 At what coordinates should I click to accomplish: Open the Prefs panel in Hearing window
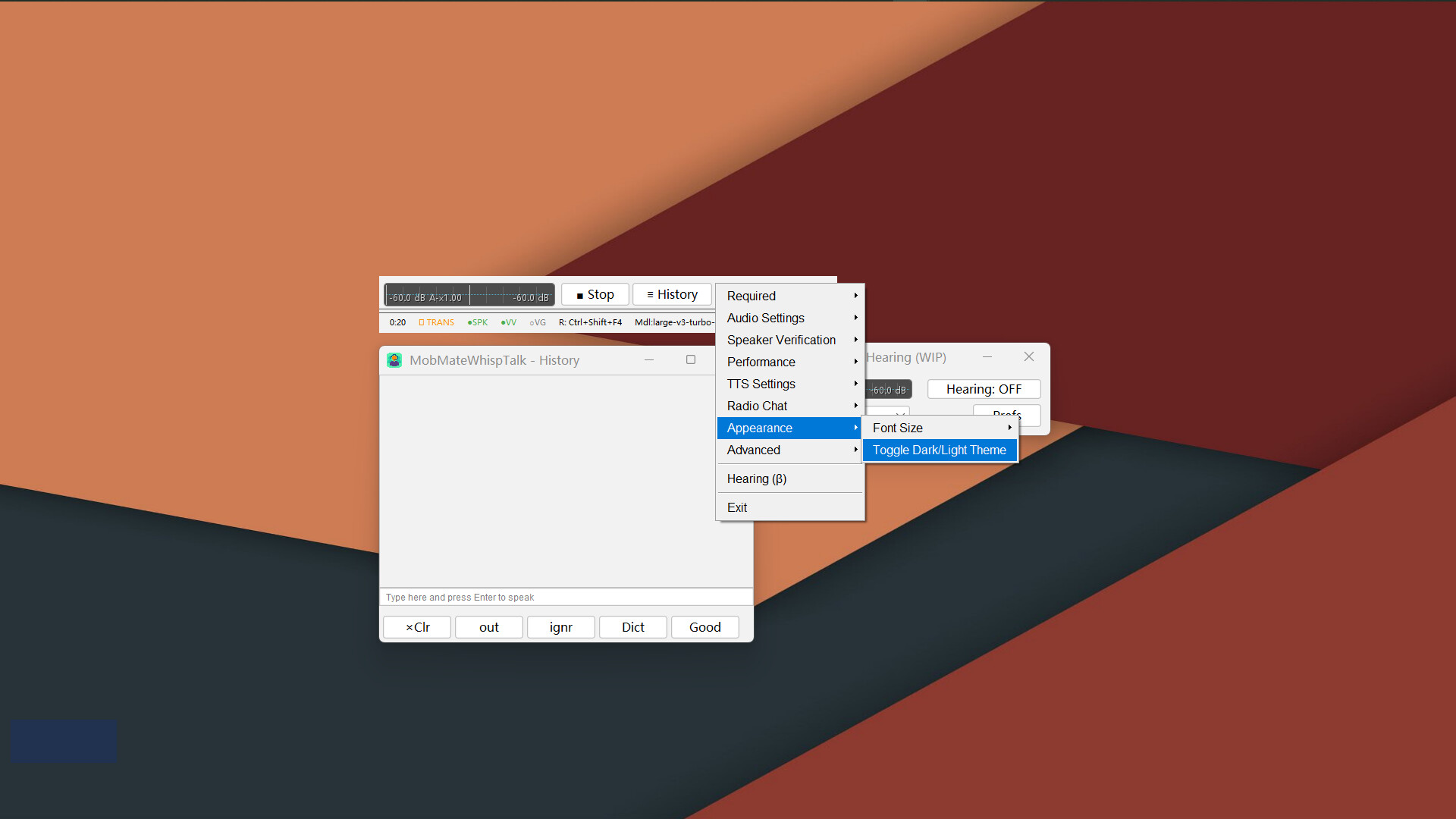coord(1006,415)
